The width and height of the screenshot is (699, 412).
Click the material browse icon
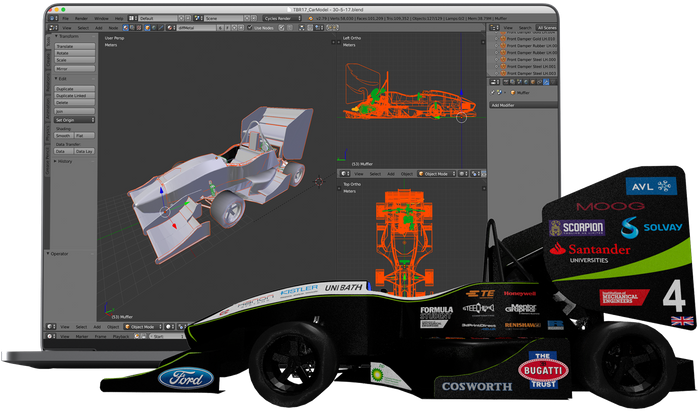[170, 28]
